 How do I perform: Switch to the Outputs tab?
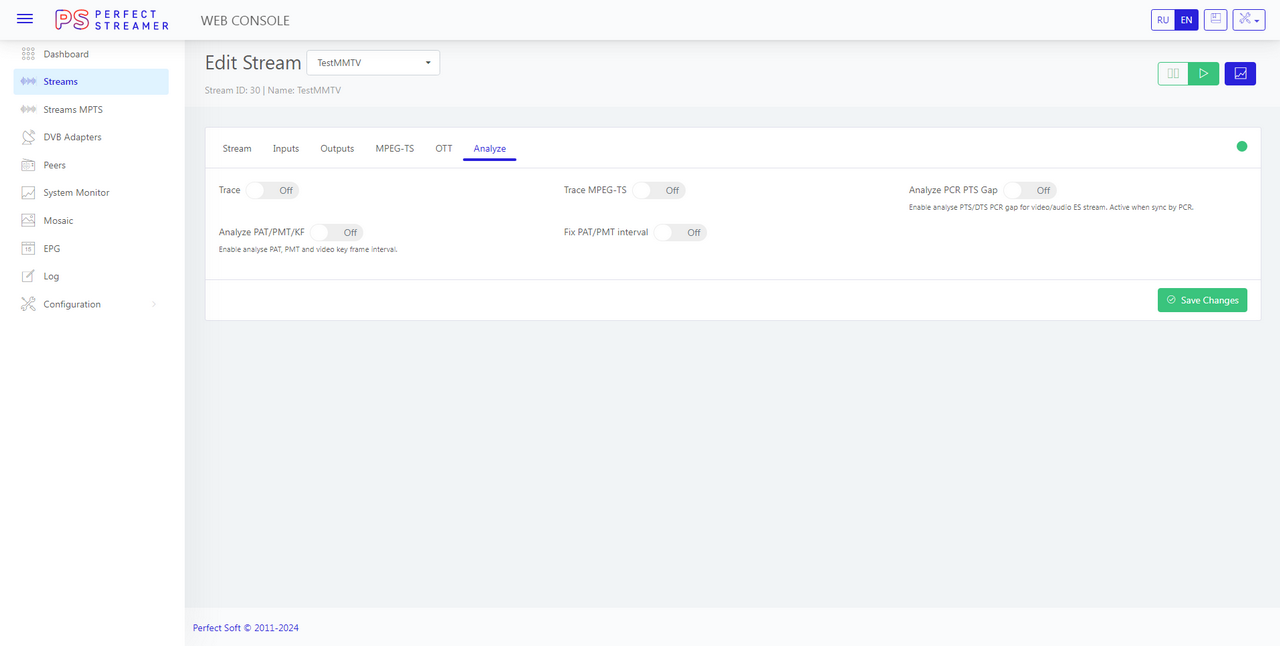tap(337, 148)
